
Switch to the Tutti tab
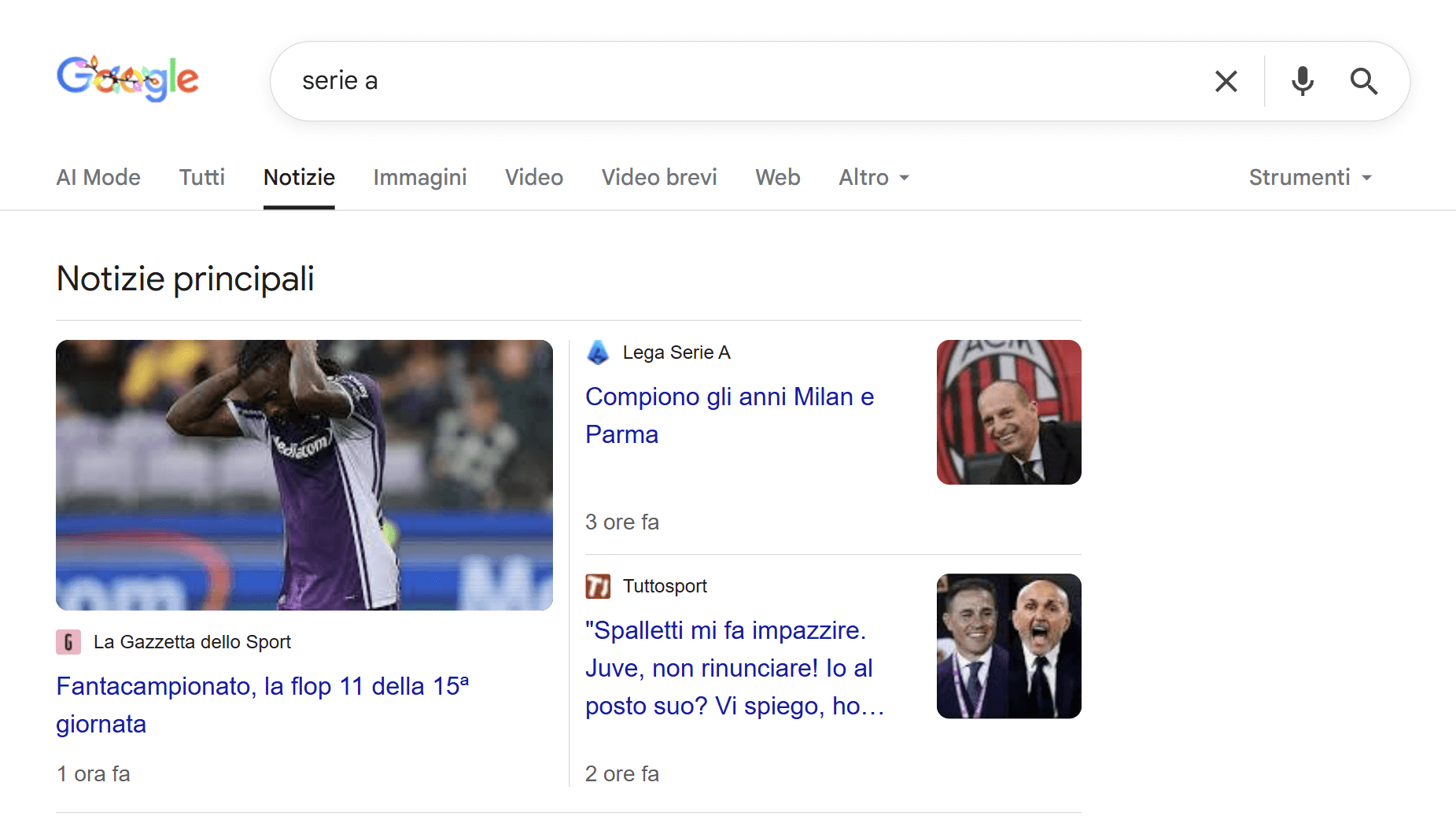(x=201, y=177)
